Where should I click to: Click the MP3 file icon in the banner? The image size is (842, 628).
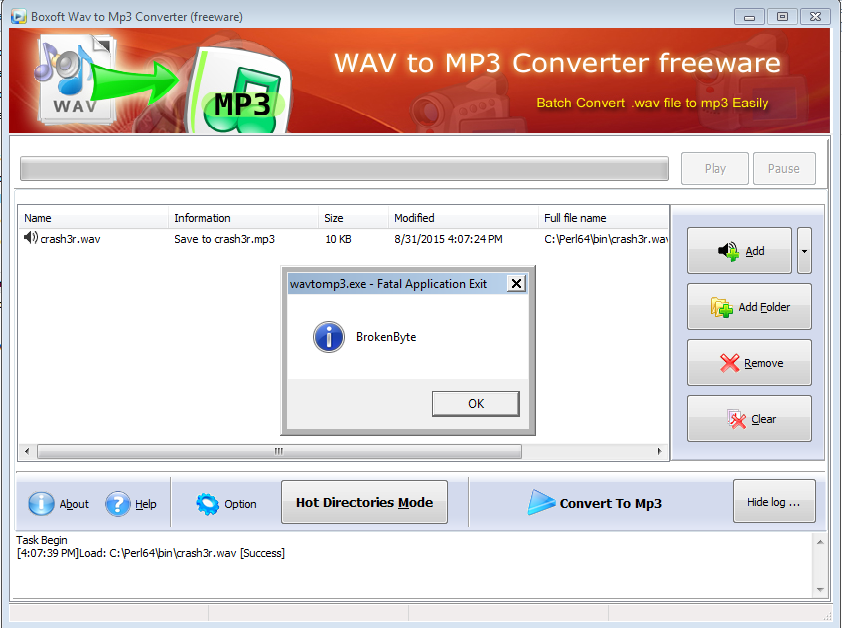240,91
